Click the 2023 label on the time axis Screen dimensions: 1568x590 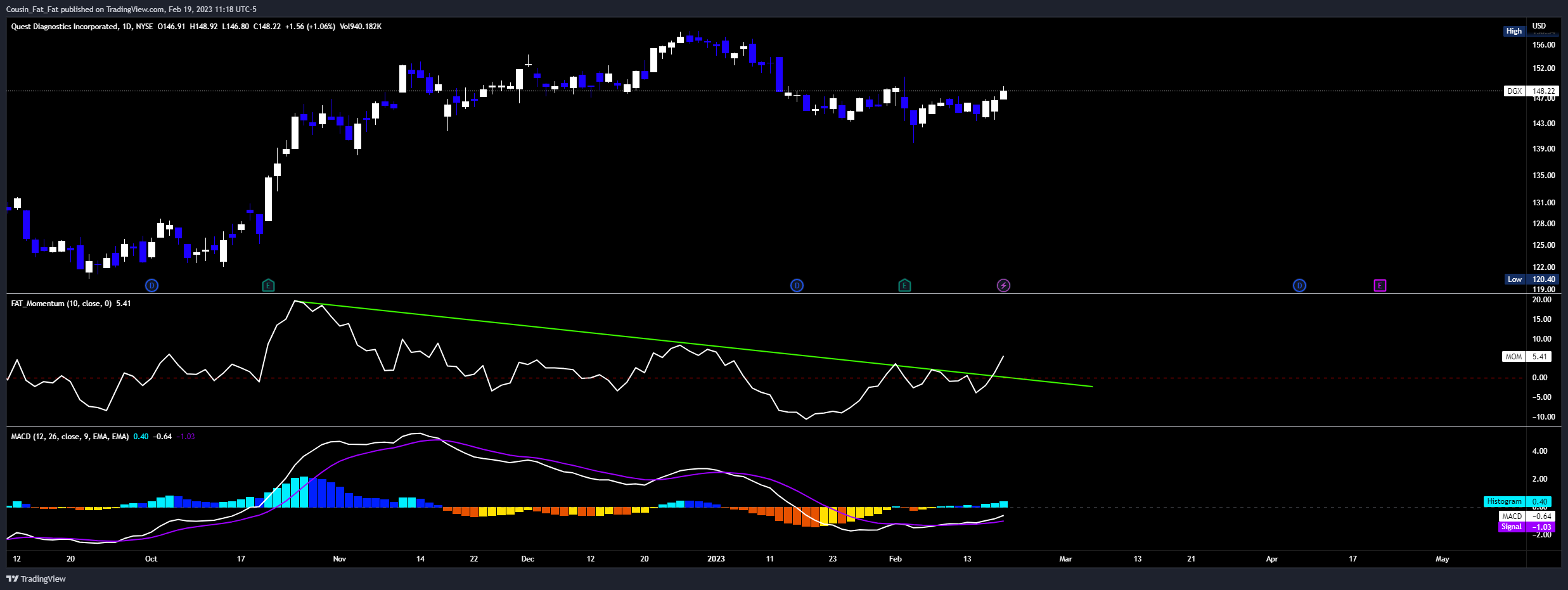(716, 559)
